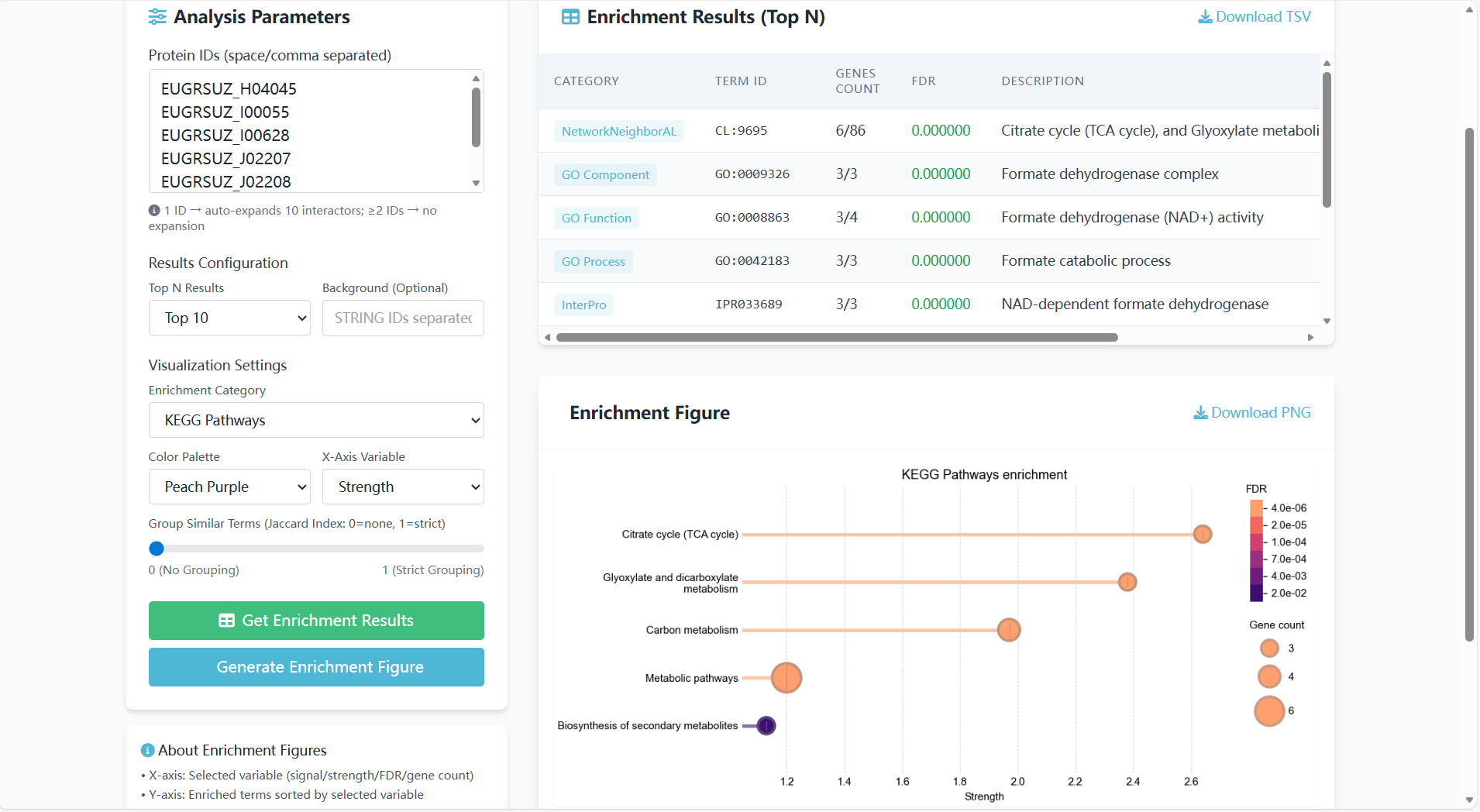Click the Background STRING IDs input field
This screenshot has width=1480, height=812.
pos(402,318)
